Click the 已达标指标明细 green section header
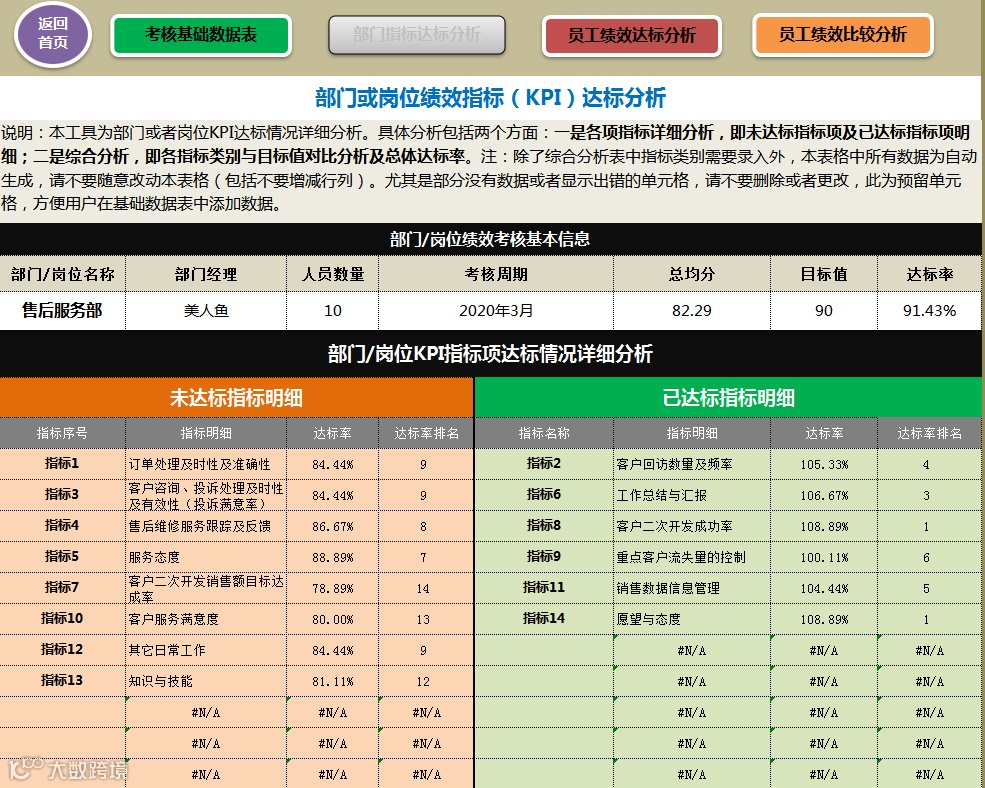 coord(728,397)
